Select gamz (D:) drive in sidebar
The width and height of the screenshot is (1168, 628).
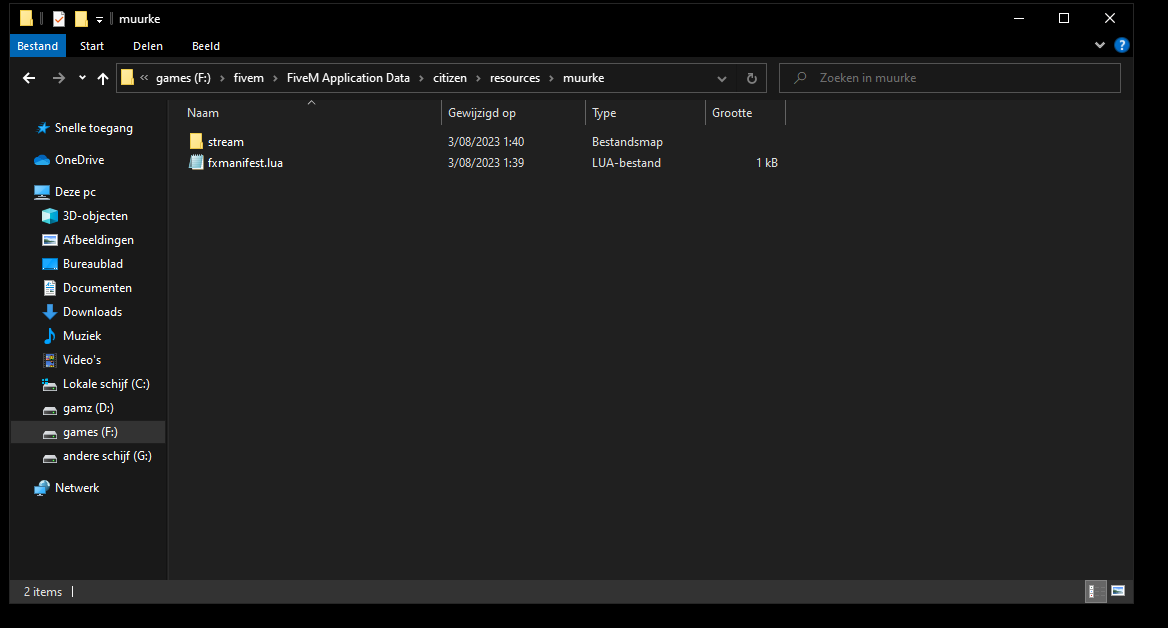coord(88,408)
